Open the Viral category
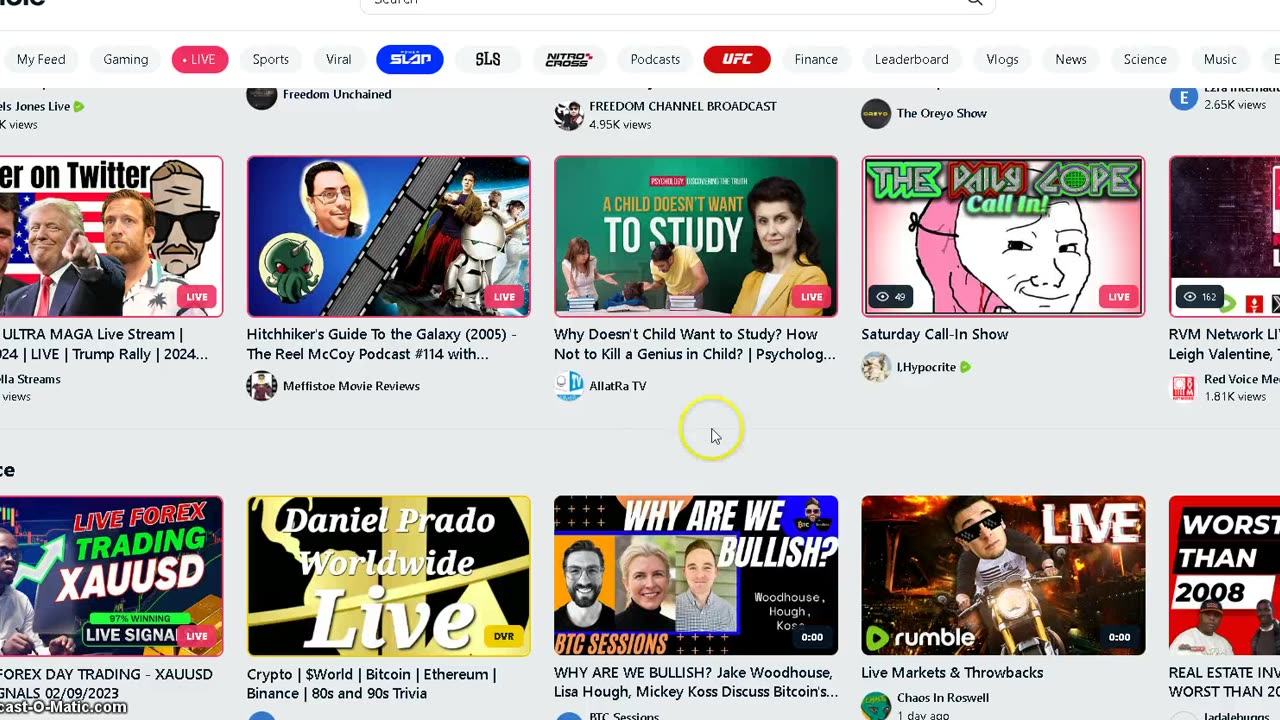The width and height of the screenshot is (1280, 720). pyautogui.click(x=339, y=59)
